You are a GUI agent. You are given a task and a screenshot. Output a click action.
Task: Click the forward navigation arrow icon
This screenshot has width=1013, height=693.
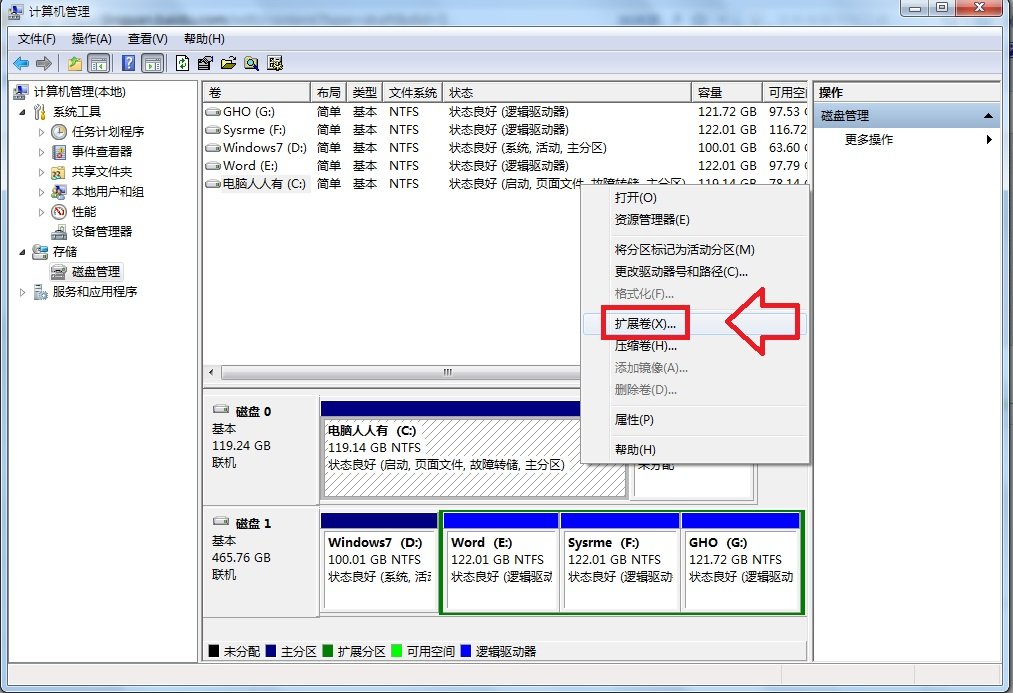point(42,62)
